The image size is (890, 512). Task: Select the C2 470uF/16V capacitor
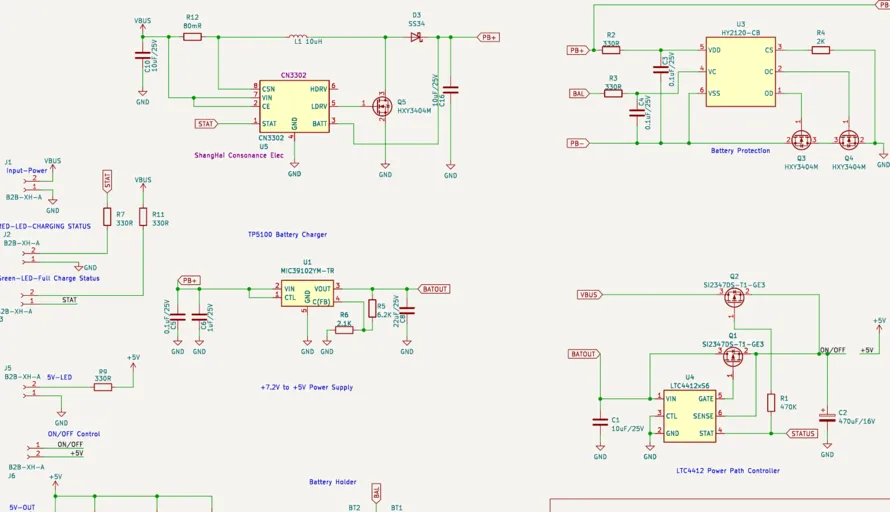pos(827,417)
